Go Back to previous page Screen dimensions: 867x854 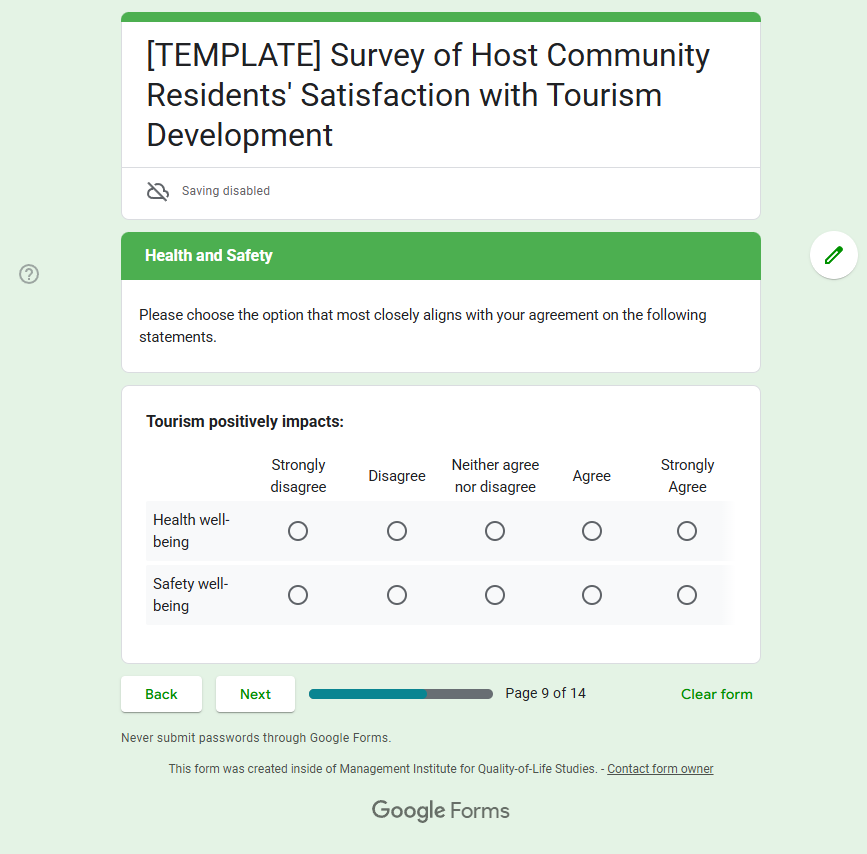(x=161, y=694)
